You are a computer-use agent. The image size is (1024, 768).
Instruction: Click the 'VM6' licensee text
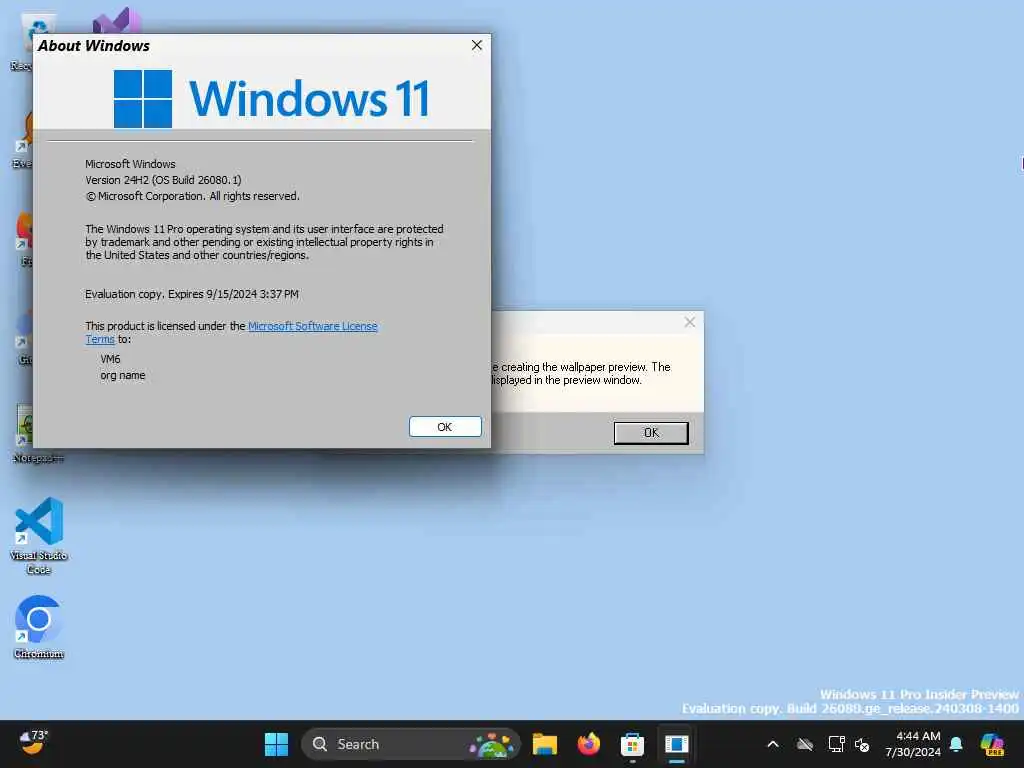(x=110, y=359)
